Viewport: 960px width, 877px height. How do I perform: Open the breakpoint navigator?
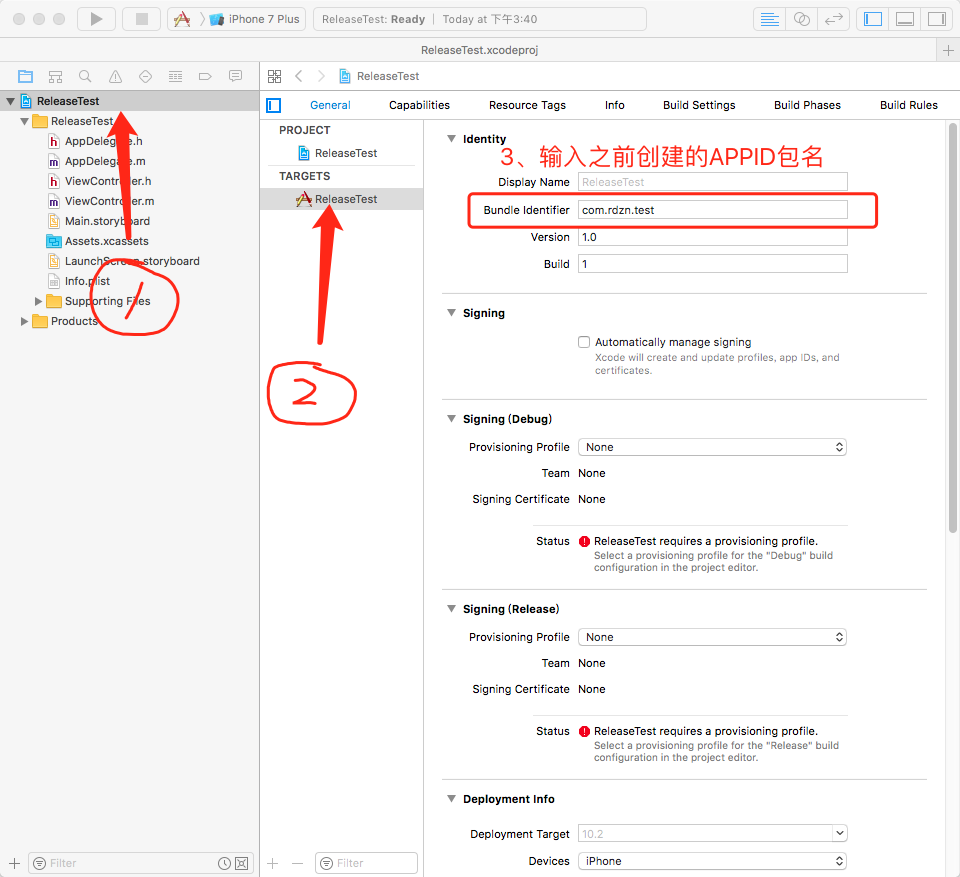205,77
